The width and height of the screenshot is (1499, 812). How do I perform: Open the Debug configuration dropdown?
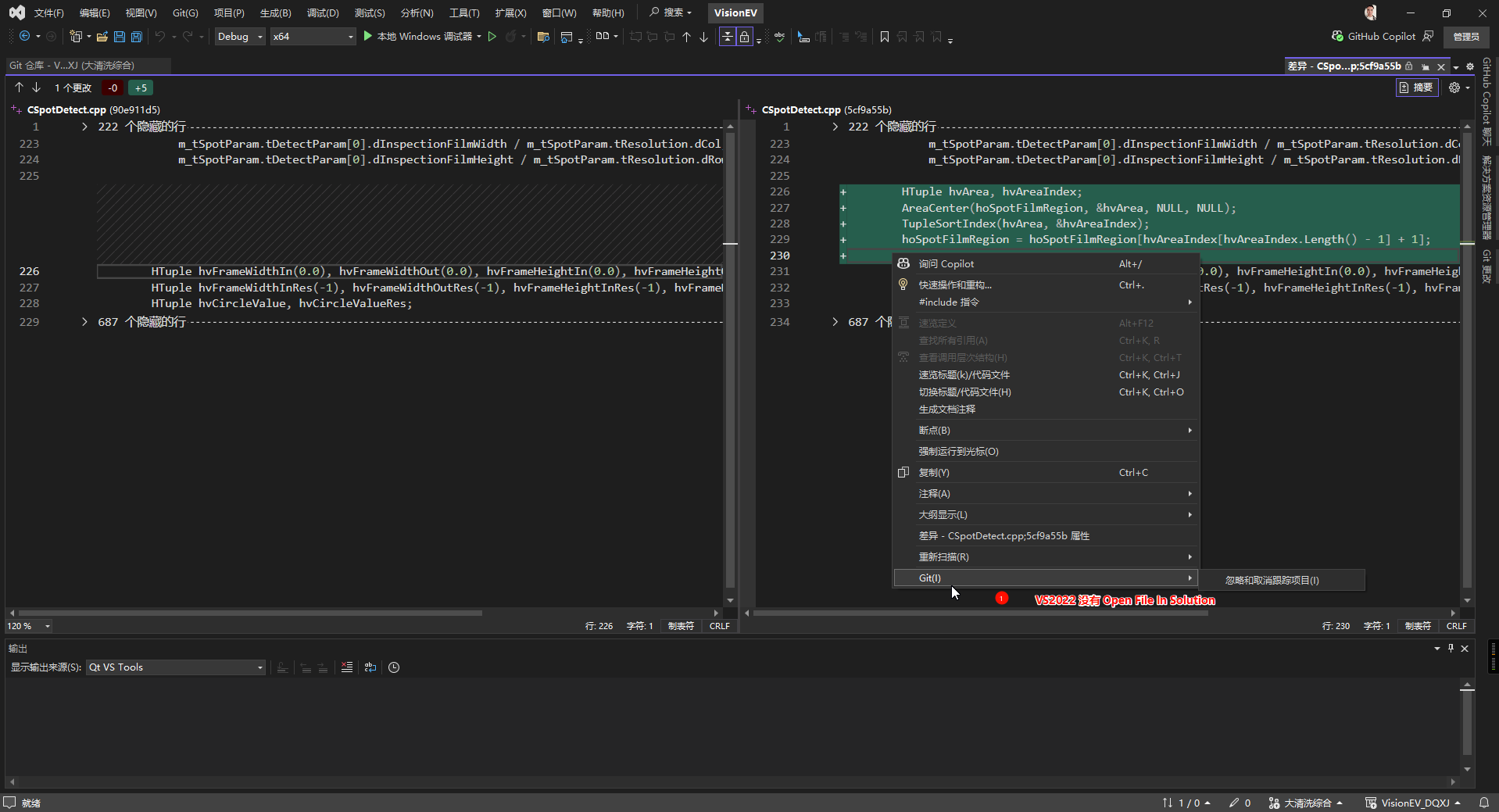[x=240, y=37]
